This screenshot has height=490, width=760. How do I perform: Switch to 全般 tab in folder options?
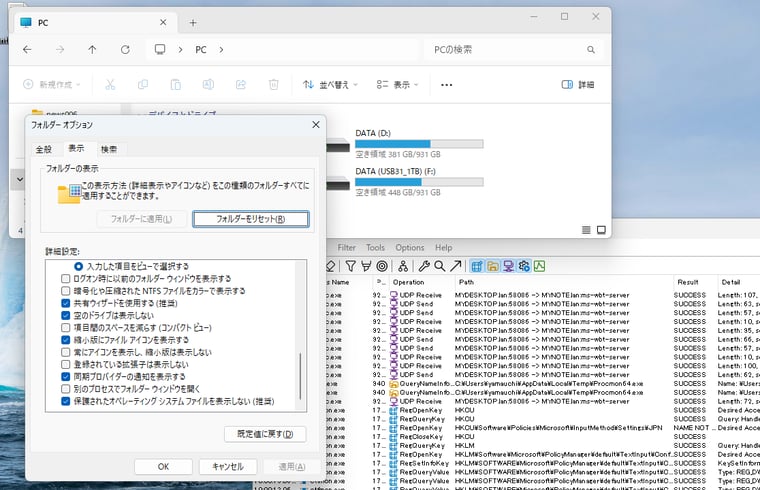click(x=44, y=149)
